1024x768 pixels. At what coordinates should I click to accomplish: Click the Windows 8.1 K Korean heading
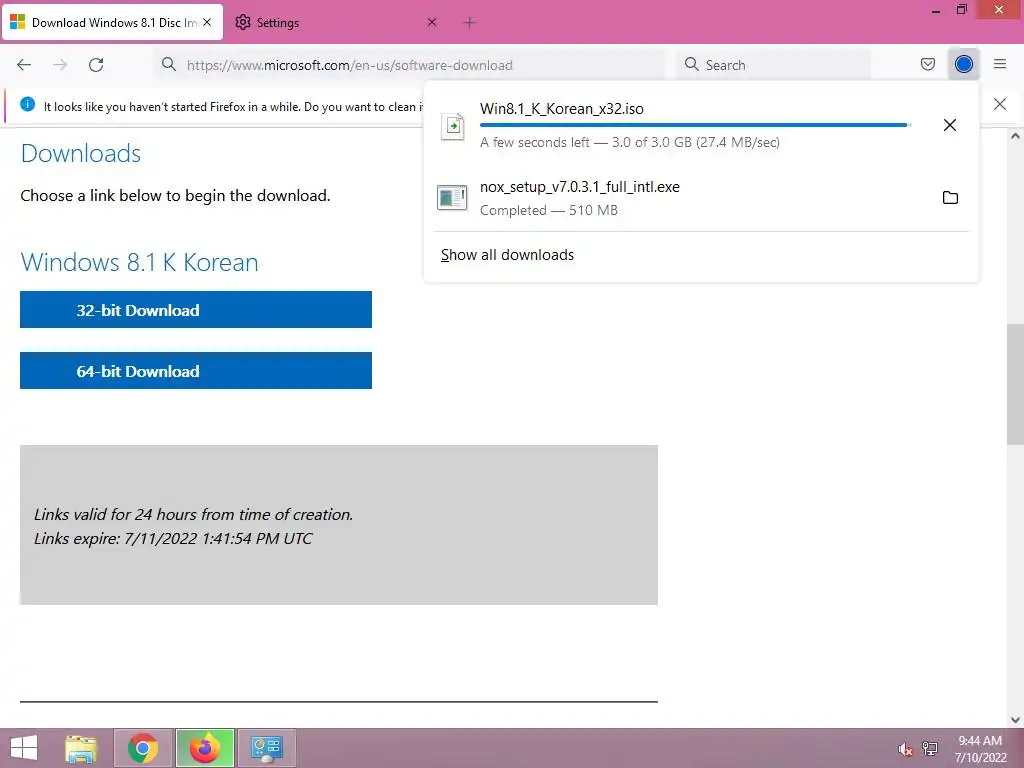[140, 263]
